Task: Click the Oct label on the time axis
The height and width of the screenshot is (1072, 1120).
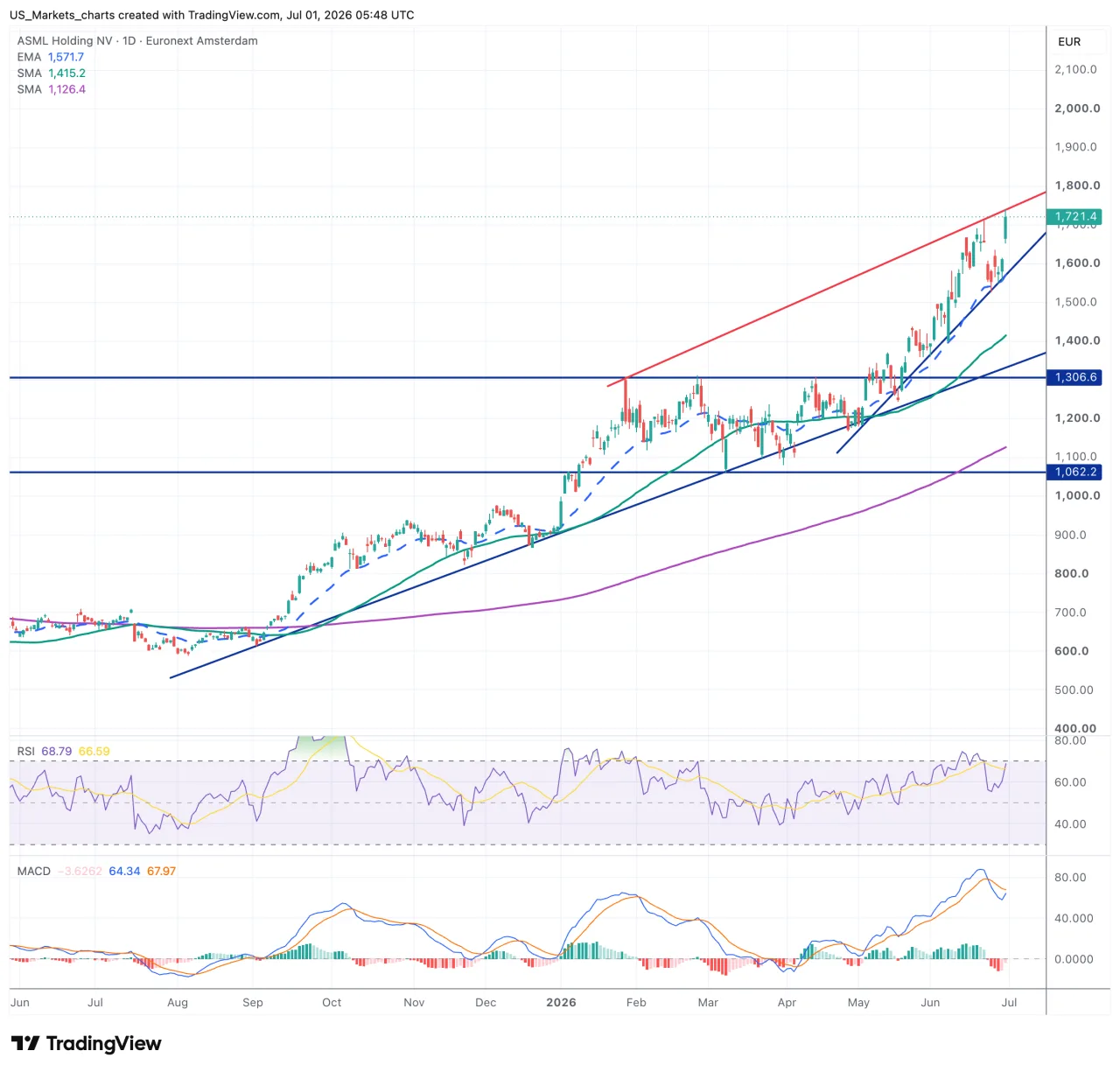Action: (x=332, y=1003)
